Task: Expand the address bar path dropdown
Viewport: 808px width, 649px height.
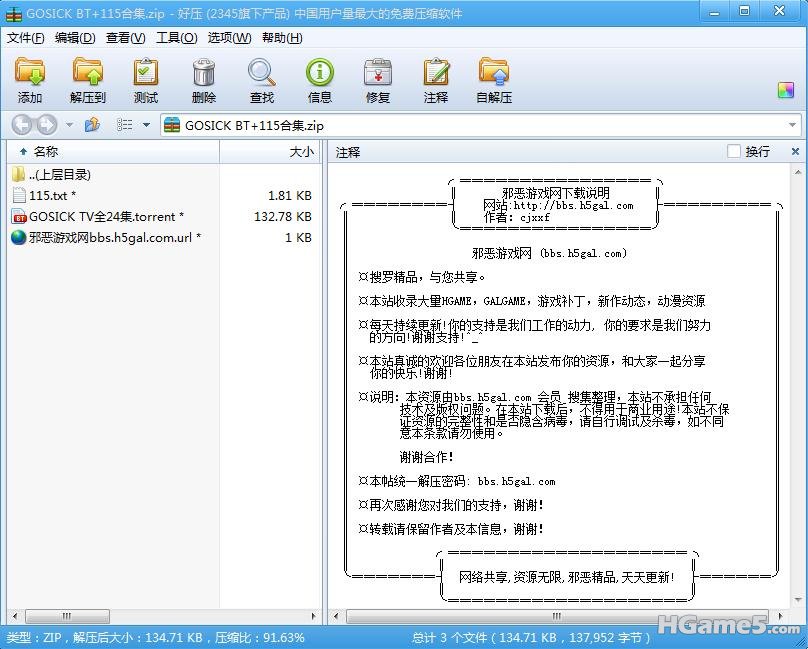Action: (x=793, y=125)
